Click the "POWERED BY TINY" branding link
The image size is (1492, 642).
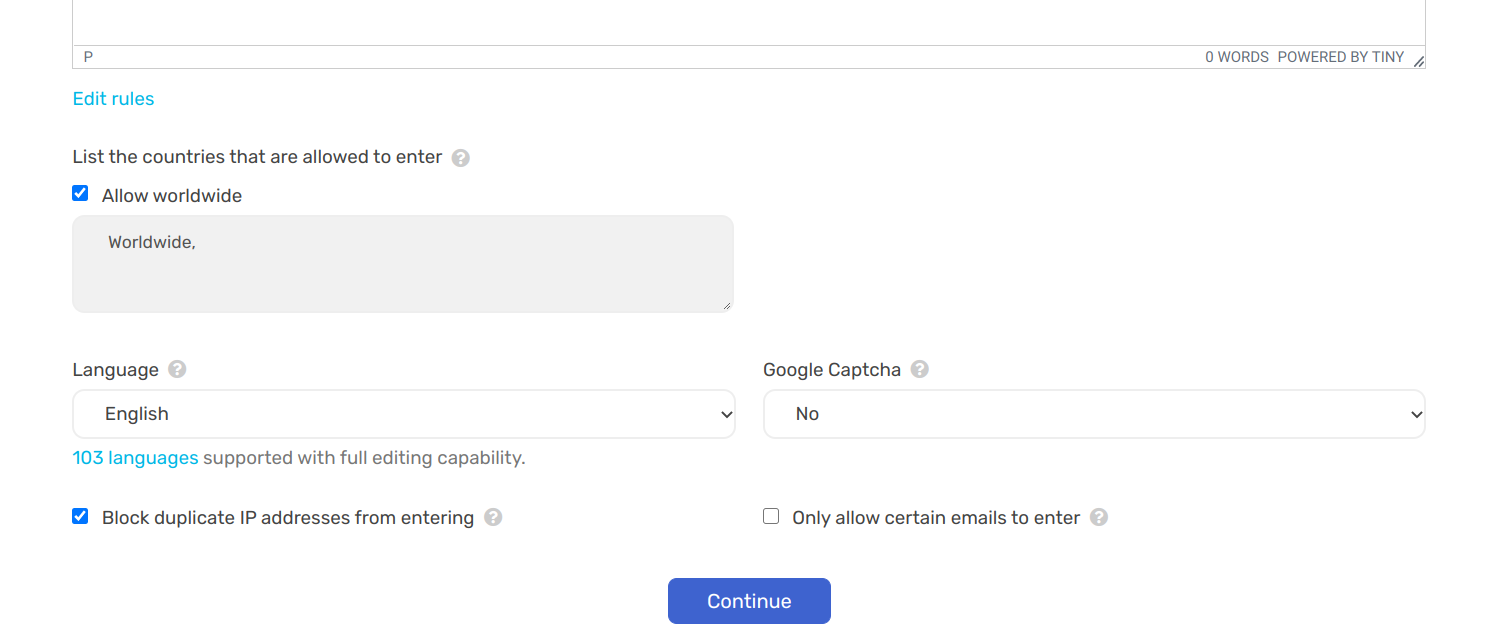pyautogui.click(x=1341, y=56)
